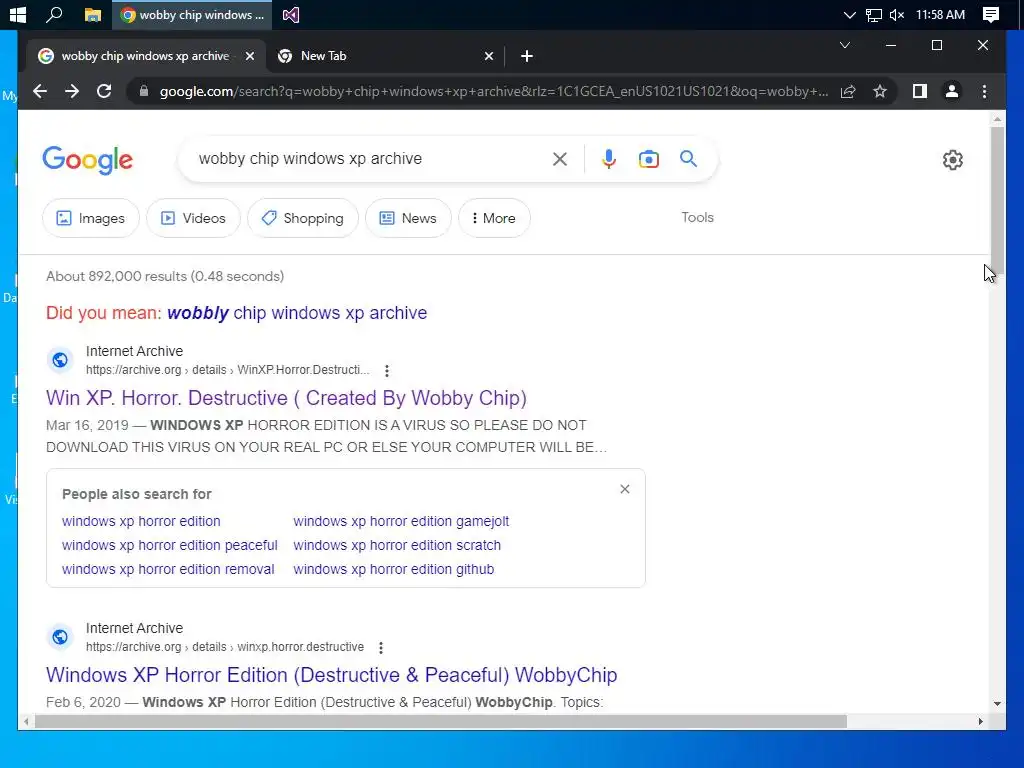Focus the Chrome address bar URL
This screenshot has width=1024, height=768.
pyautogui.click(x=494, y=91)
